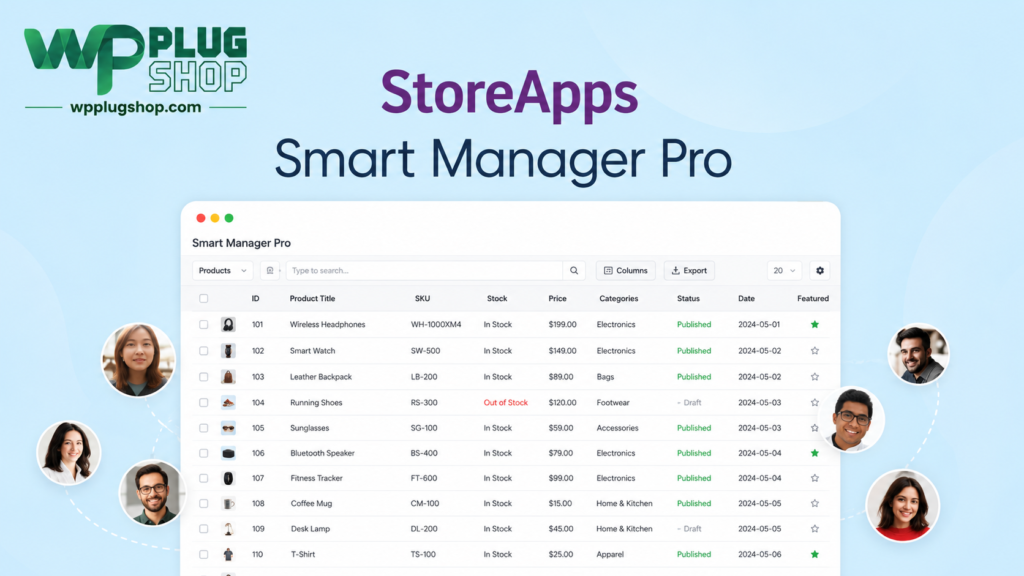The width and height of the screenshot is (1024, 576).
Task: Select checkbox for Fitness Tracker row
Action: point(204,478)
